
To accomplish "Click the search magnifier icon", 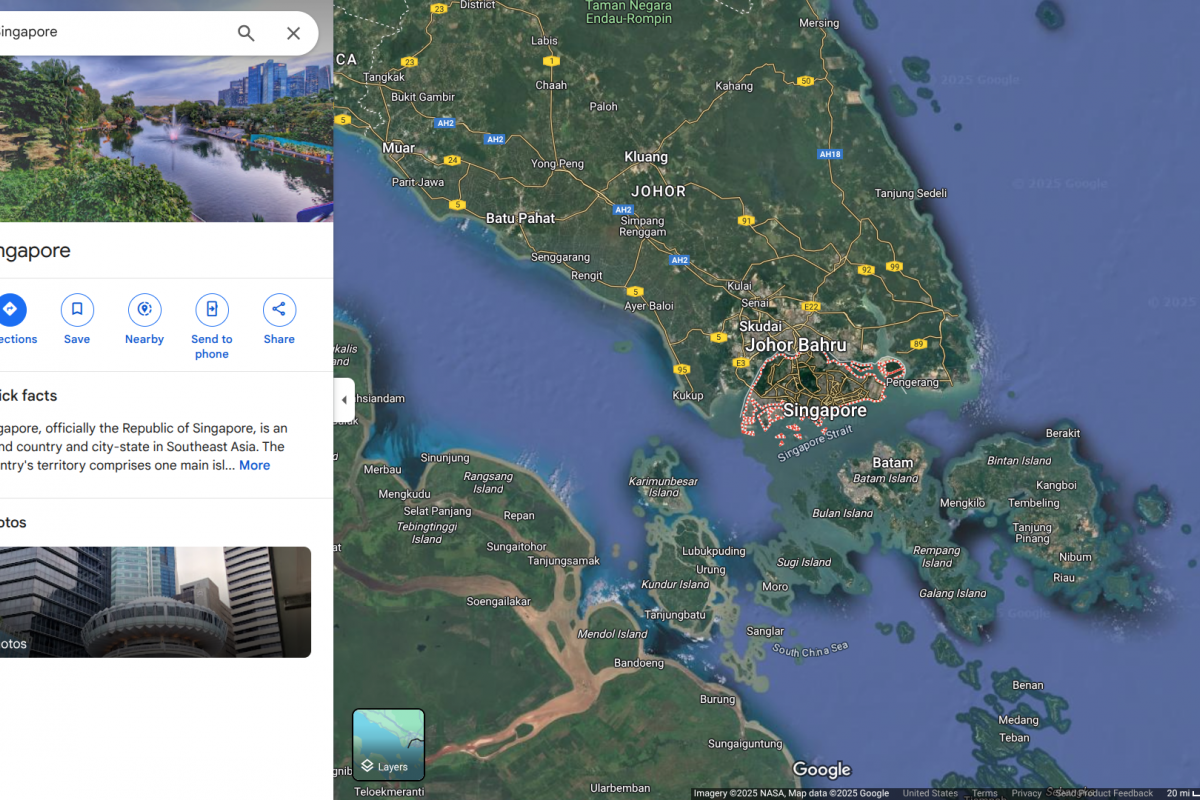I will coord(246,33).
